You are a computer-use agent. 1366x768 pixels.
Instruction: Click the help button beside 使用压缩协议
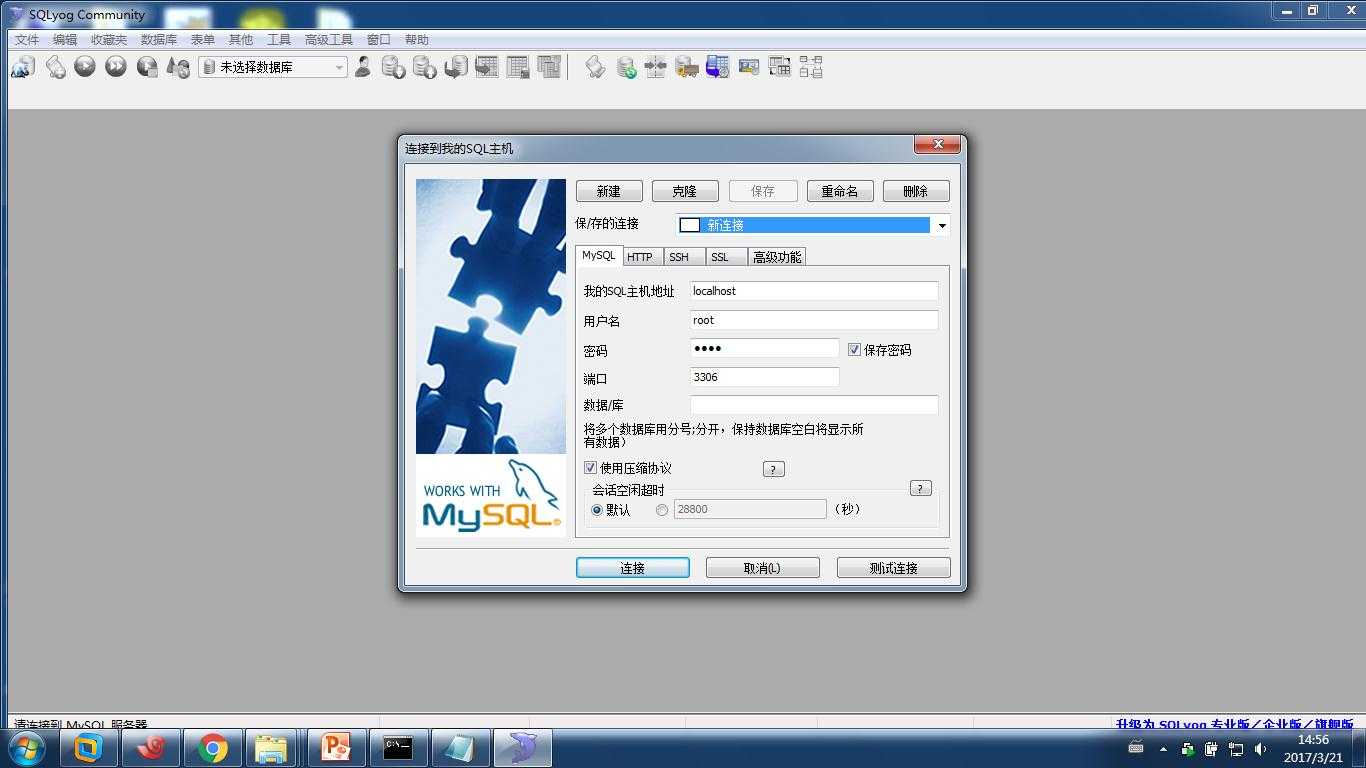coord(774,469)
